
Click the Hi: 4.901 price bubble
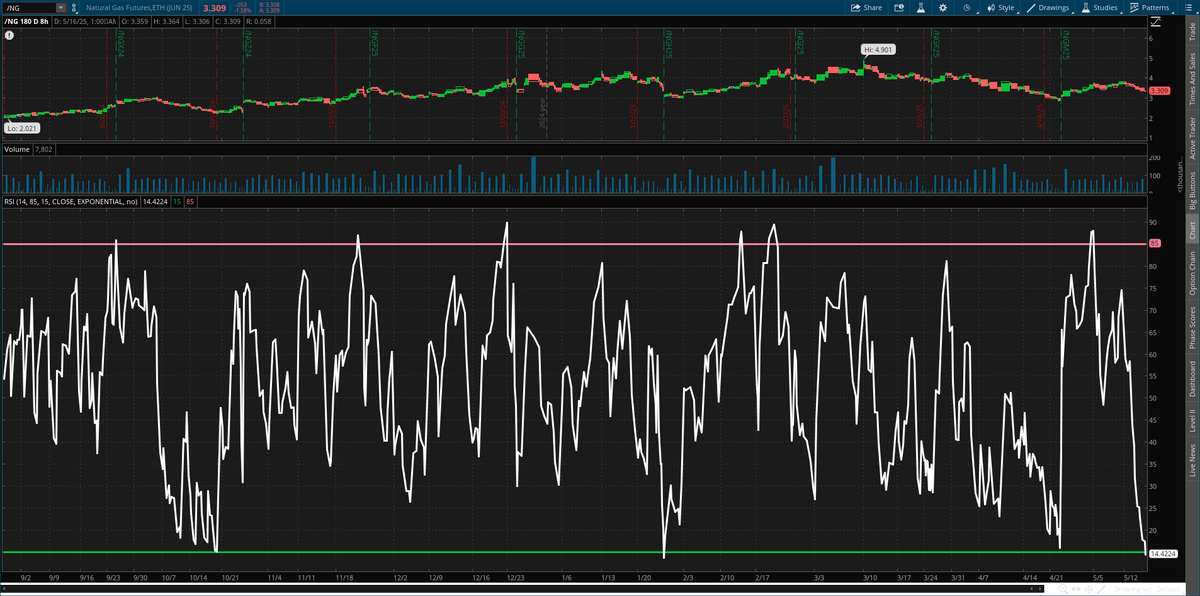[878, 49]
